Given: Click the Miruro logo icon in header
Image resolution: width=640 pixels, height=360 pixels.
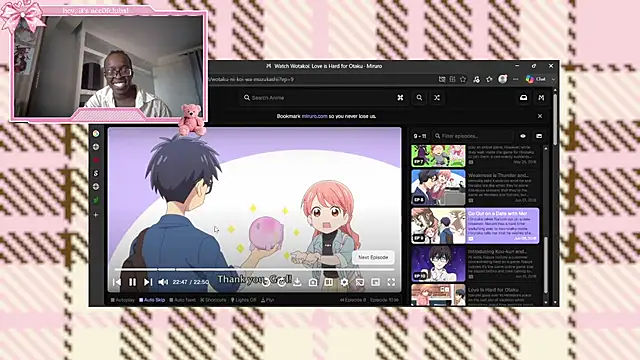Looking at the screenshot, I should click(x=541, y=98).
